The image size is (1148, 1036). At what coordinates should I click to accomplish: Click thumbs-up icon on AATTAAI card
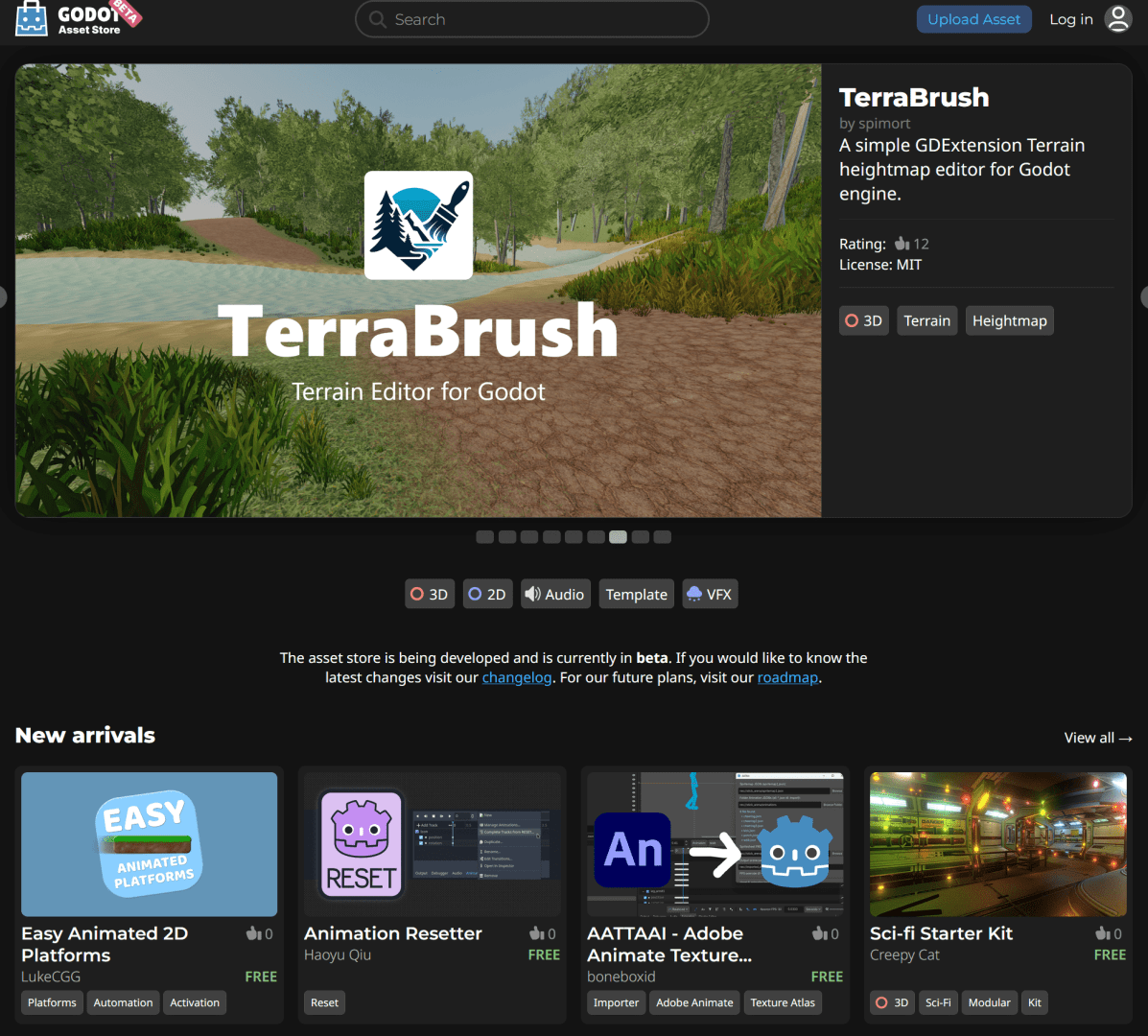819,933
